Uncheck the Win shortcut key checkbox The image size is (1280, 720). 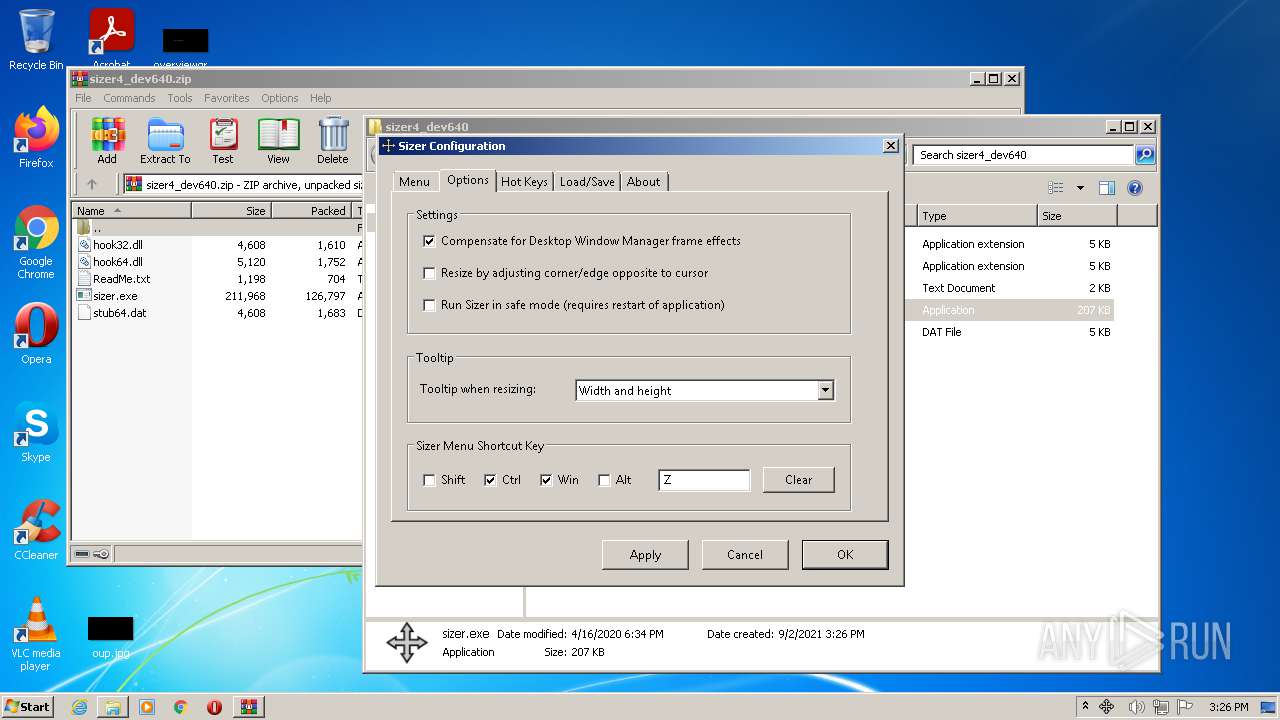coord(546,480)
